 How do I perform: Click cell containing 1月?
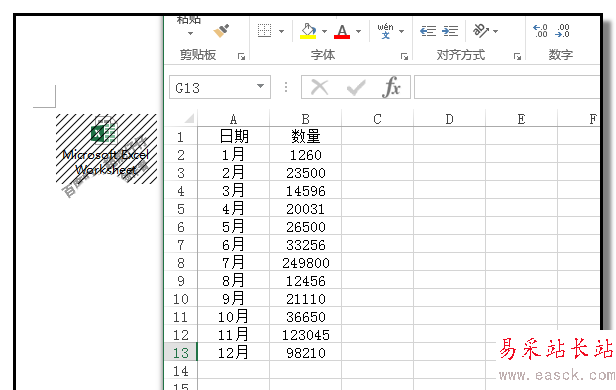click(x=233, y=155)
